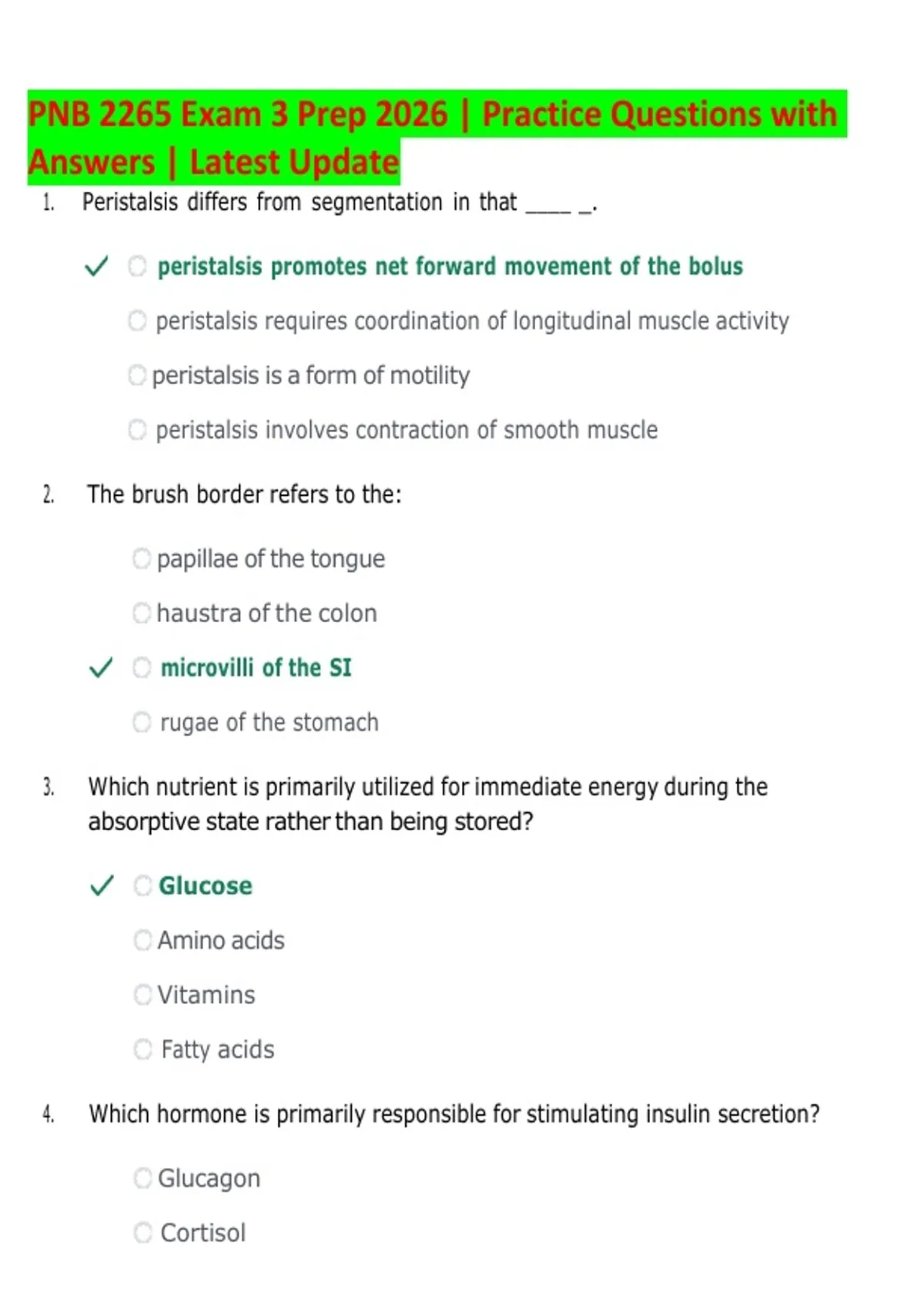Click the checkmark next to microvilli answer

coord(101,668)
